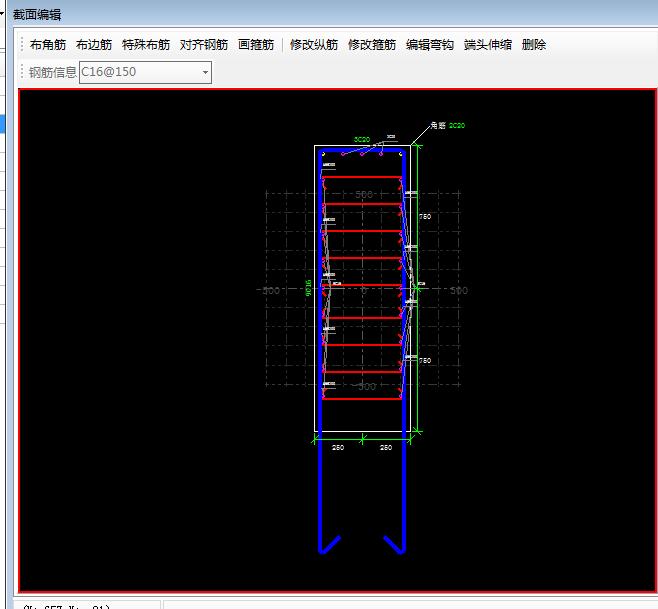Select the blue stirrup's left hook end
The width and height of the screenshot is (658, 609).
pos(329,544)
